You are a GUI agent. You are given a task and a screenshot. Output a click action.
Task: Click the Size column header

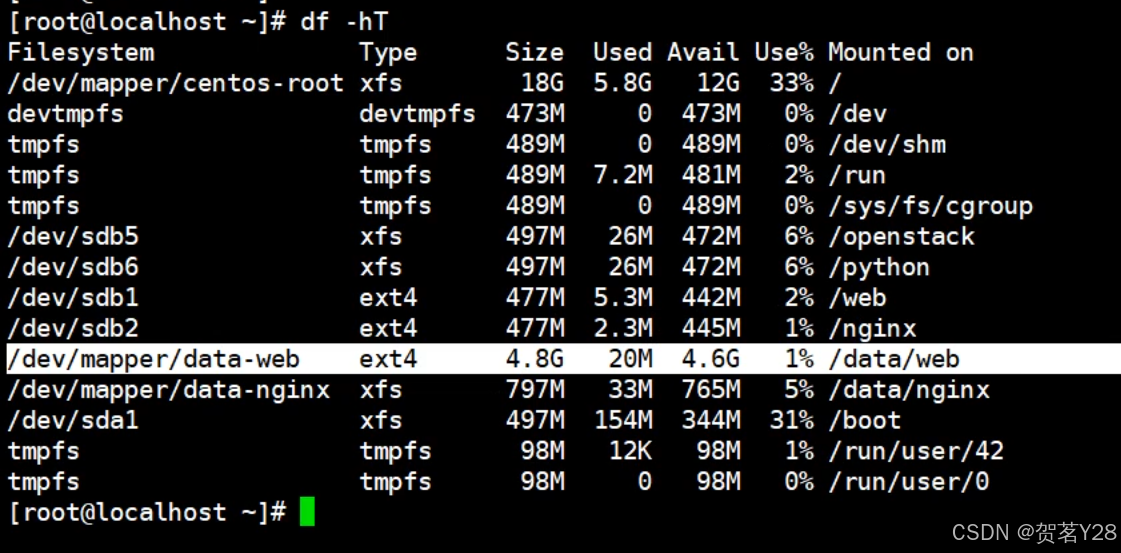pyautogui.click(x=535, y=53)
